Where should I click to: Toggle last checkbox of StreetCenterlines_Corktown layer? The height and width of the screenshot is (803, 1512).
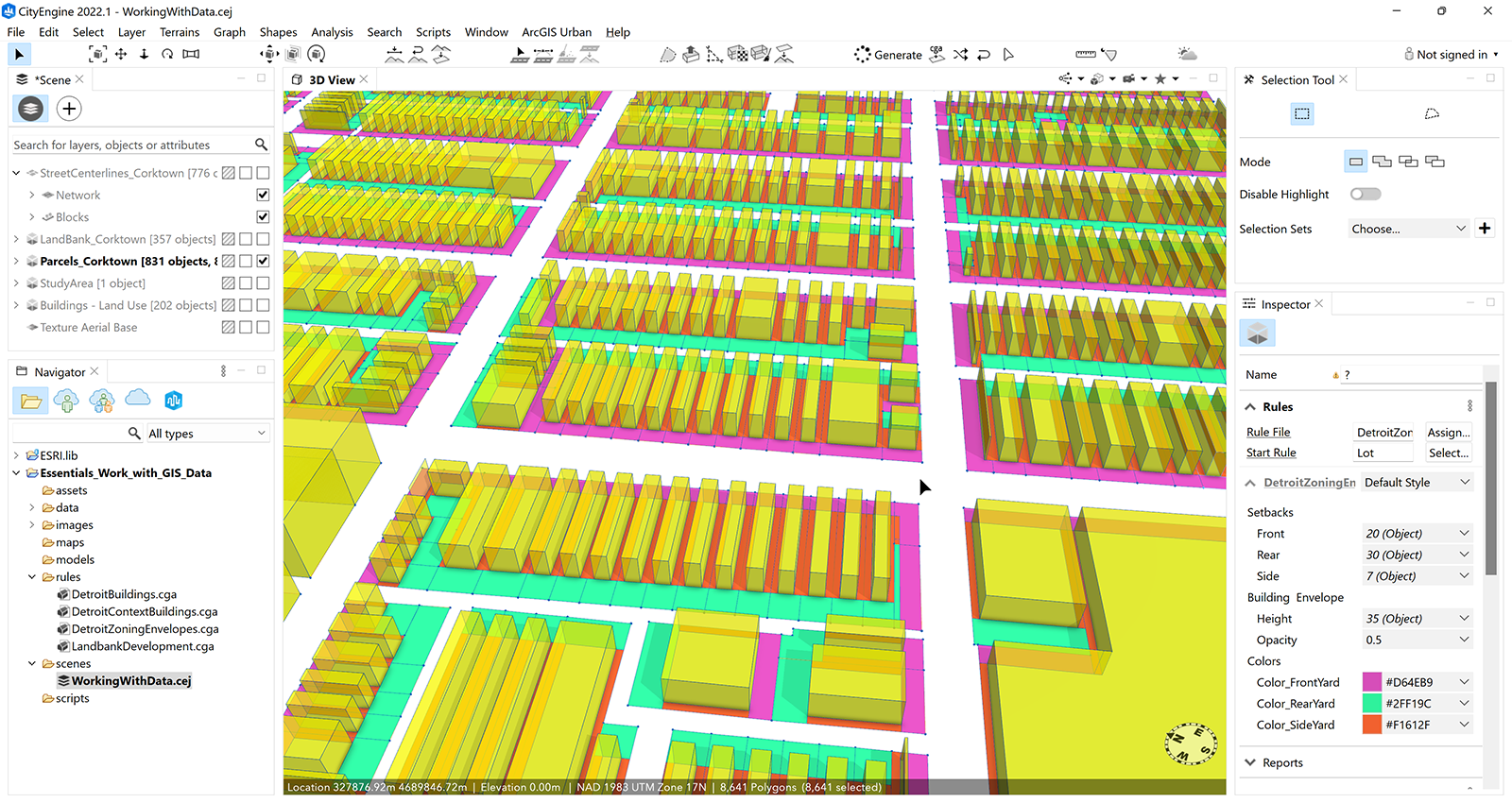coord(263,173)
